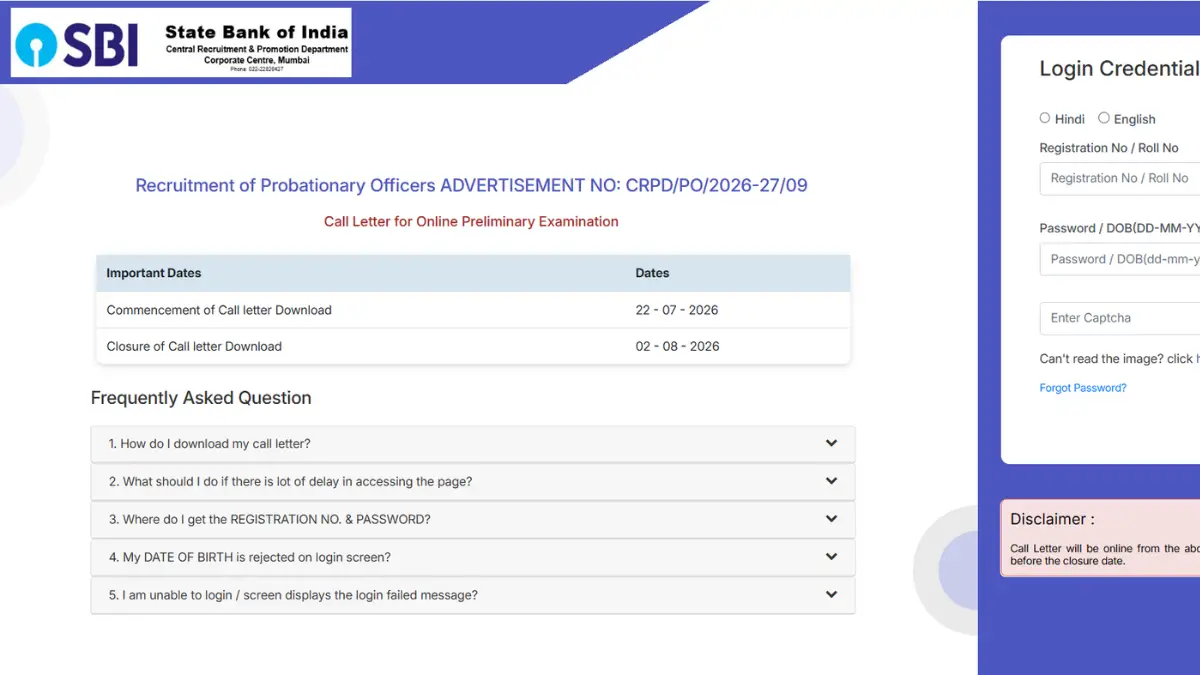This screenshot has width=1200, height=675.
Task: Click chevron on the date of birth question
Action: tap(831, 557)
